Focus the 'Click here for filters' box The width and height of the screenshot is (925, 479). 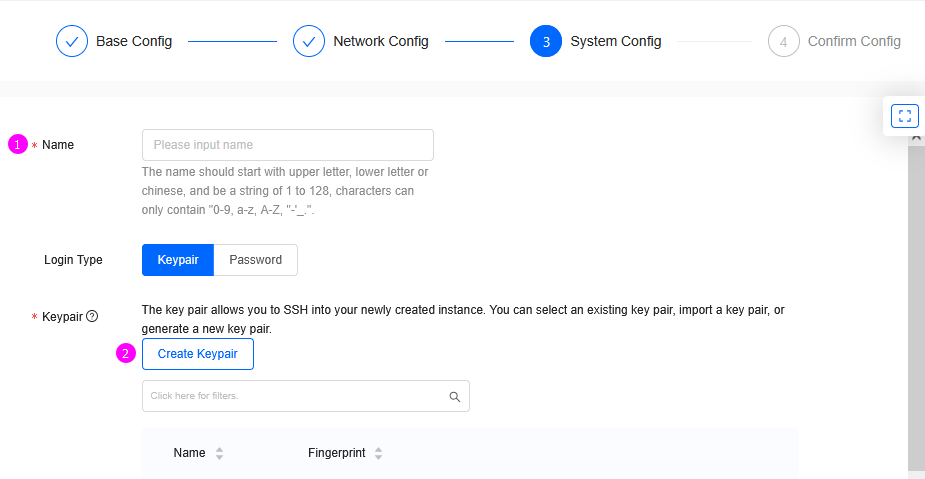[306, 396]
